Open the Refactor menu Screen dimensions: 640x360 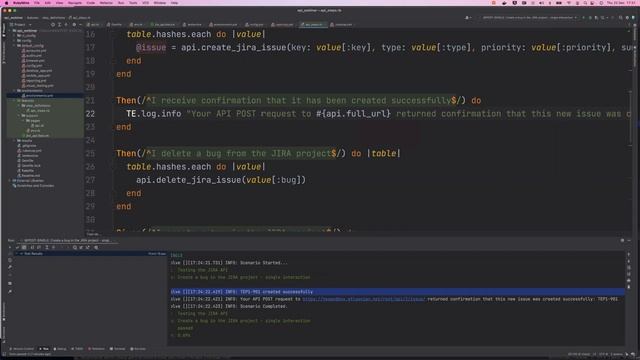pyautogui.click(x=106, y=3)
